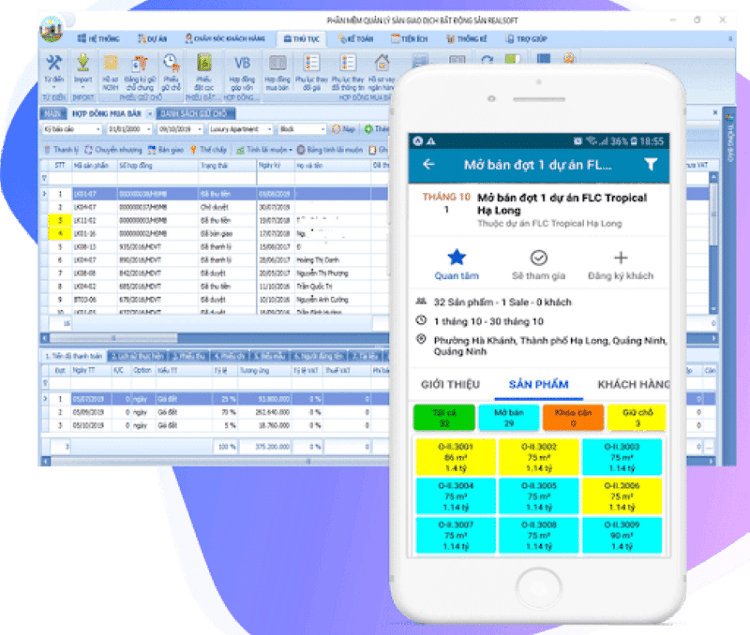Open the THỐNG KÊ ribbon tab

click(x=466, y=39)
